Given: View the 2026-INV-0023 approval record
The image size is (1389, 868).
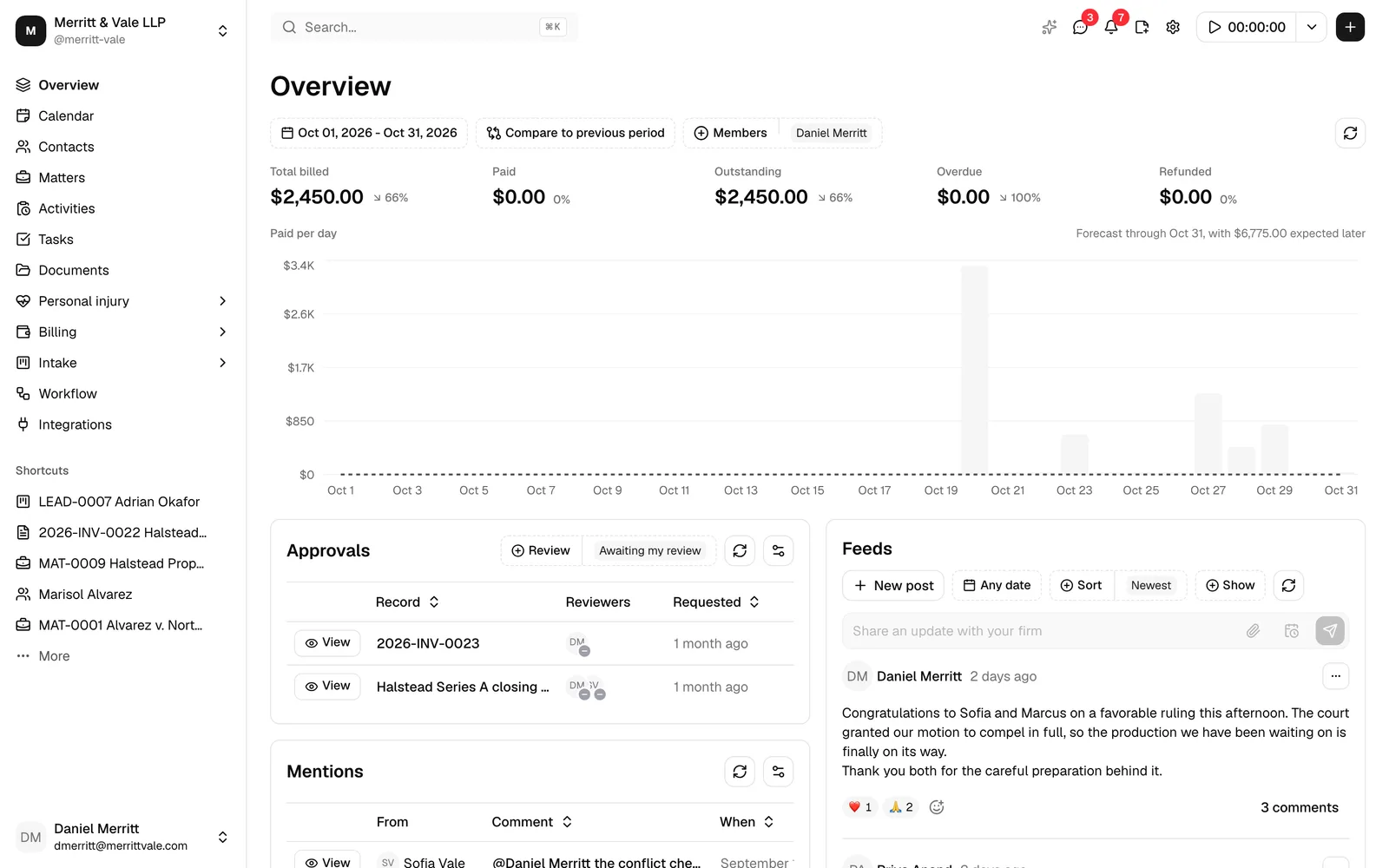Looking at the screenshot, I should (327, 642).
